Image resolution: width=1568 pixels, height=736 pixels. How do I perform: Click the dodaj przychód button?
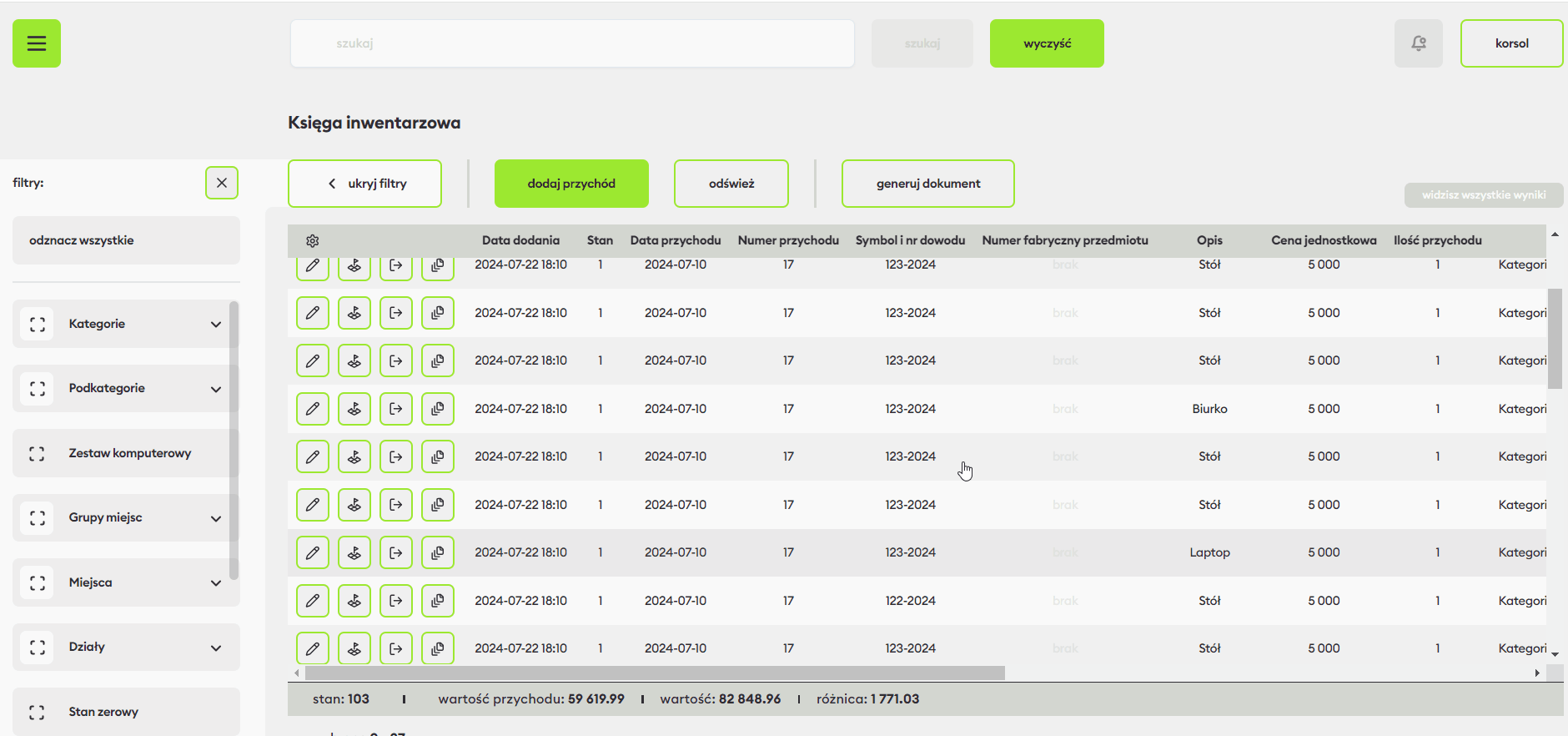pyautogui.click(x=571, y=184)
